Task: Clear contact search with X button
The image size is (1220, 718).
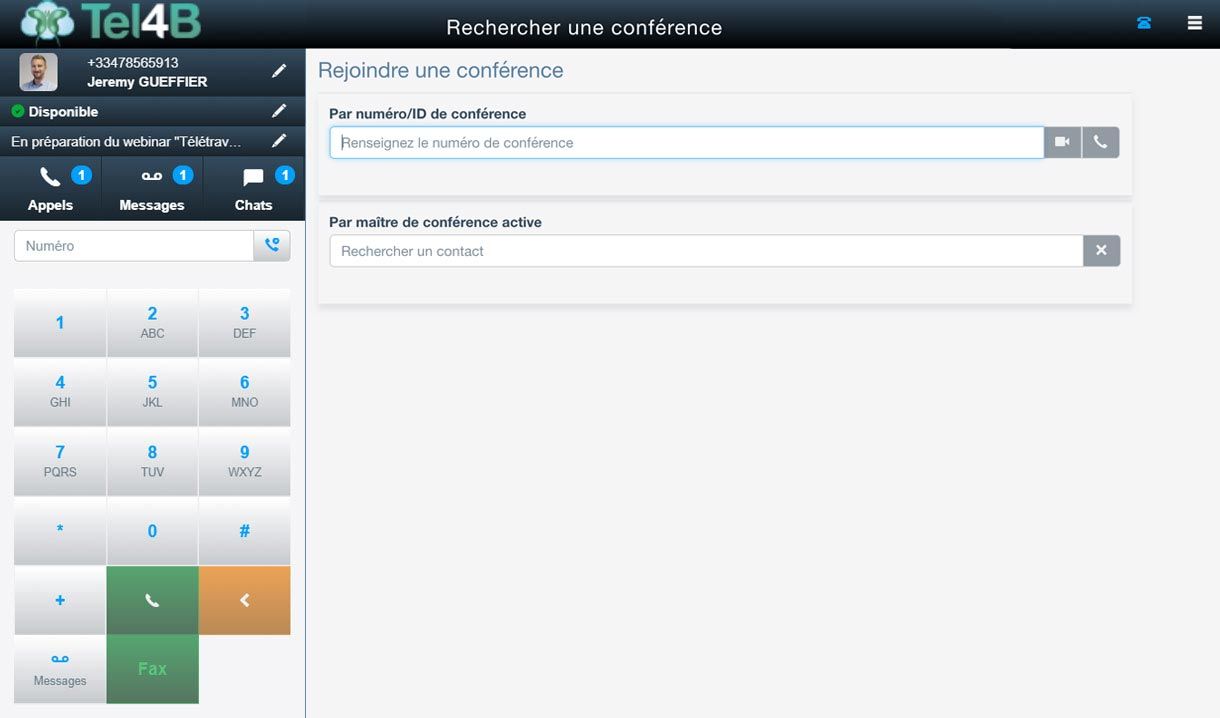Action: point(1101,251)
